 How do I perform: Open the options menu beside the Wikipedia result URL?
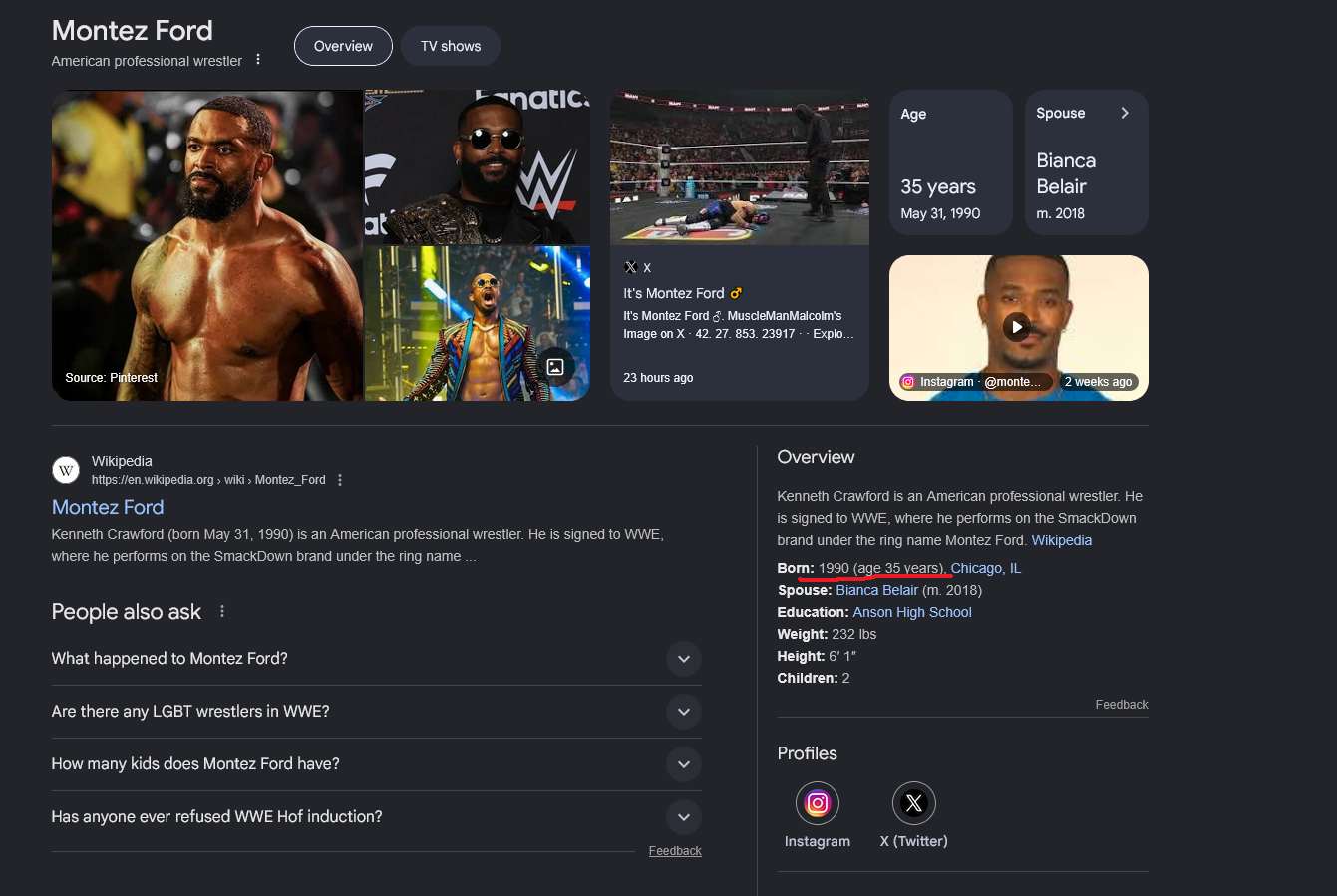[340, 480]
